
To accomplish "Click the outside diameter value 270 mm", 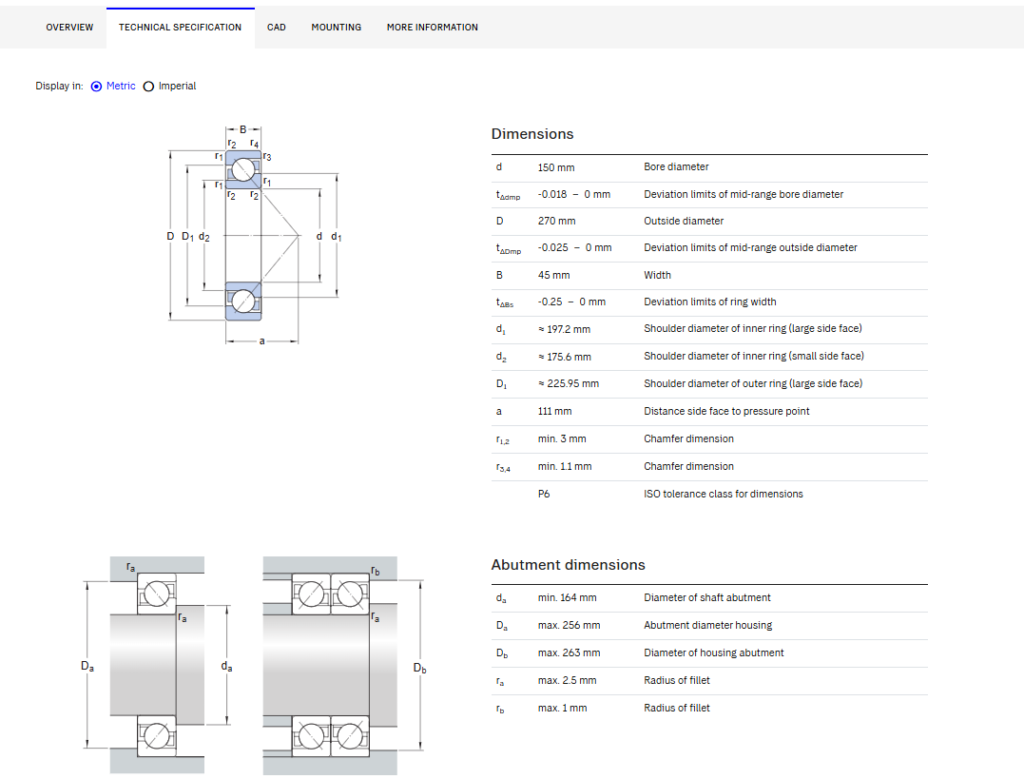I will tap(557, 221).
